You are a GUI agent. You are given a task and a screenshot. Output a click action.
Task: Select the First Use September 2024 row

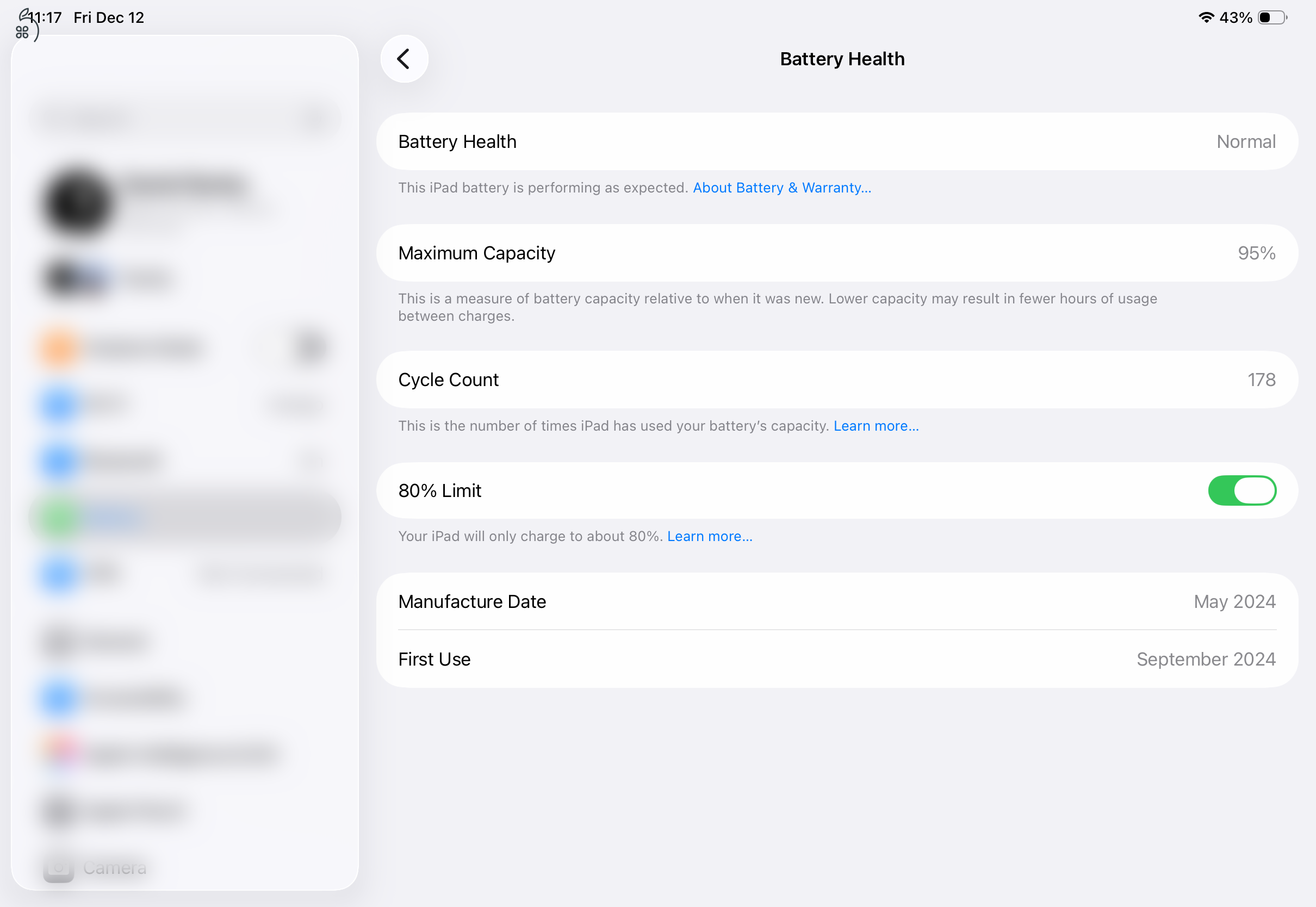click(x=836, y=659)
